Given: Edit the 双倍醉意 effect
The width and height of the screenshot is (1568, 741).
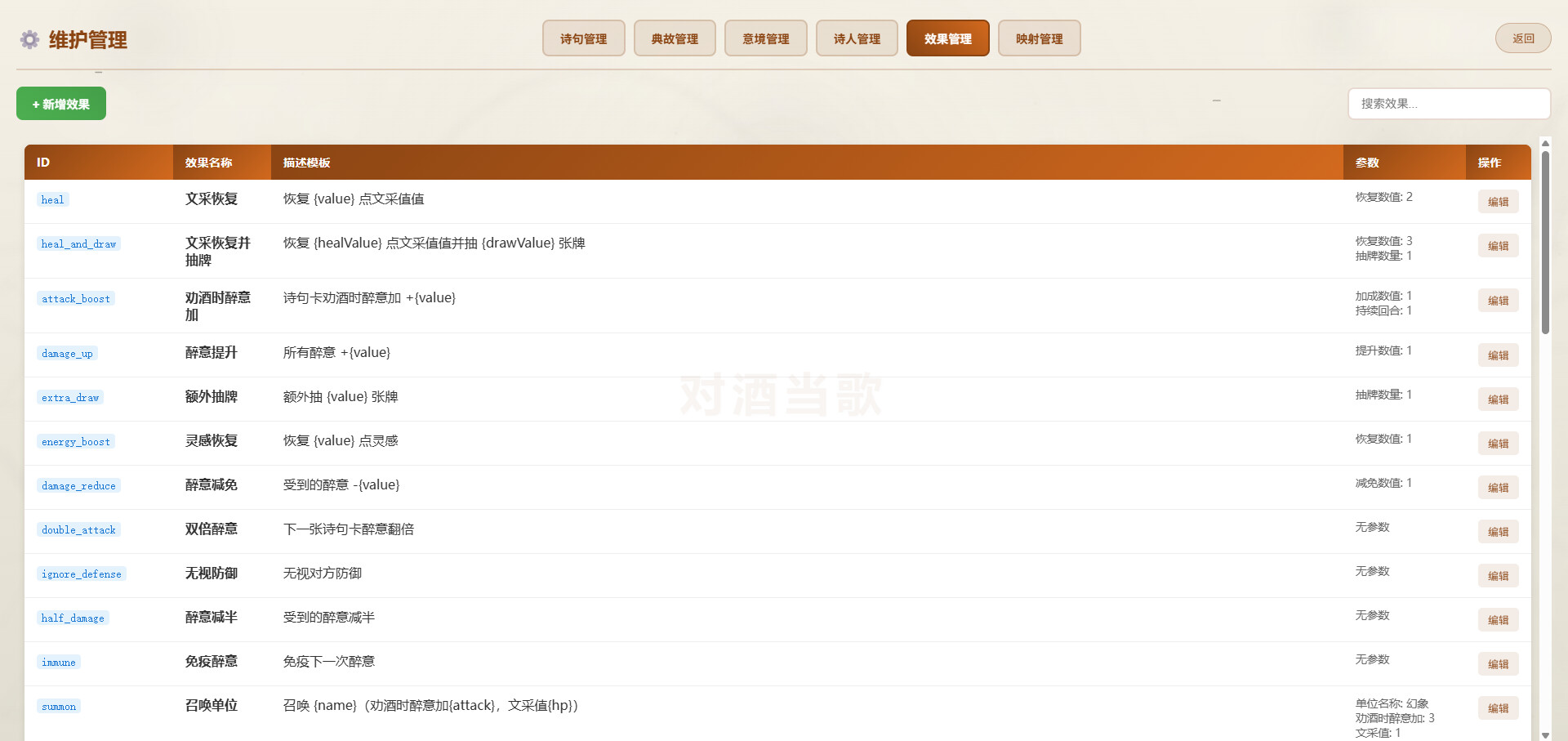Looking at the screenshot, I should coord(1498,532).
